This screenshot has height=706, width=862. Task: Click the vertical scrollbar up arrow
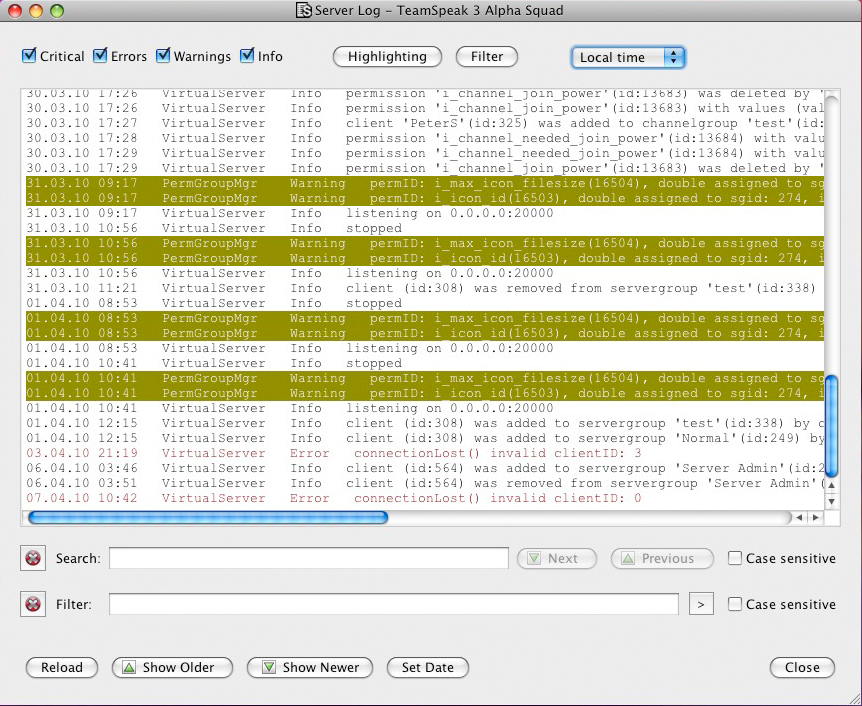tap(832, 486)
